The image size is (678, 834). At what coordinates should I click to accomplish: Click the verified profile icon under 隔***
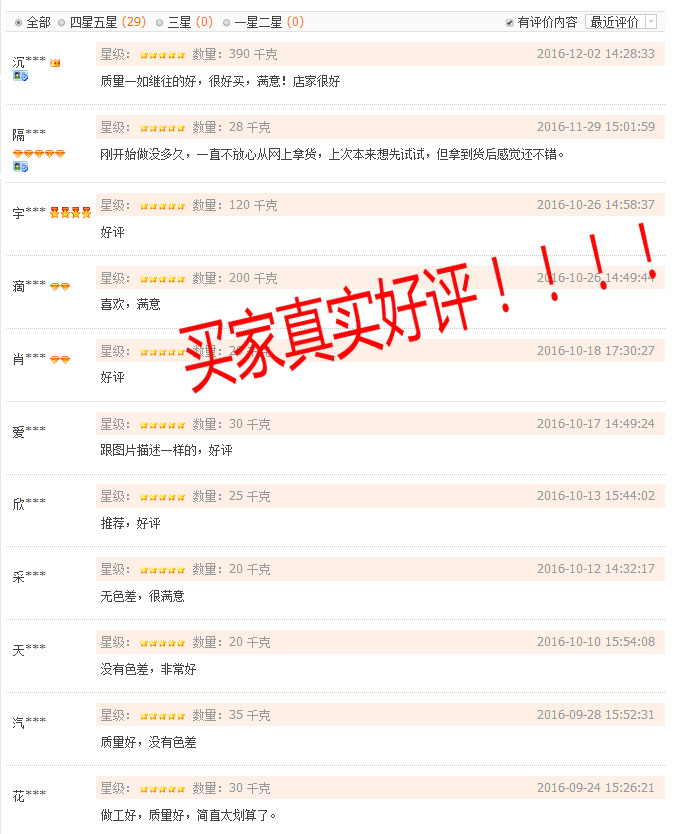click(20, 167)
